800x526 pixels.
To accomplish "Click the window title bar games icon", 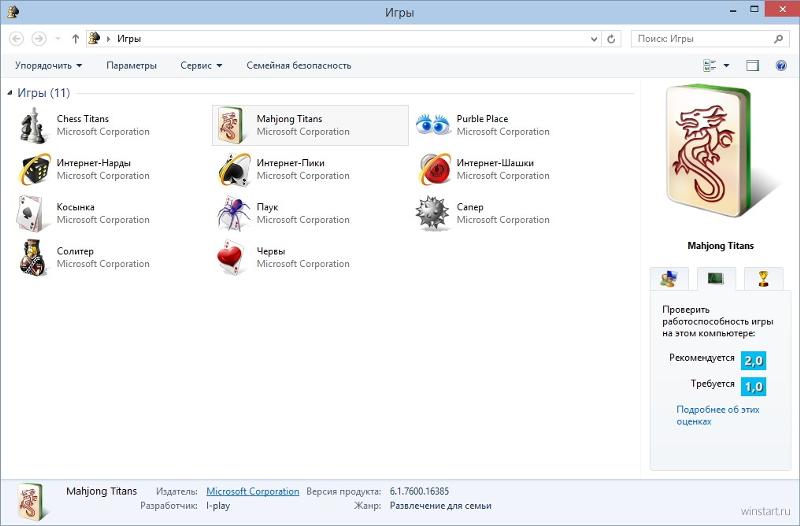I will click(x=13, y=11).
